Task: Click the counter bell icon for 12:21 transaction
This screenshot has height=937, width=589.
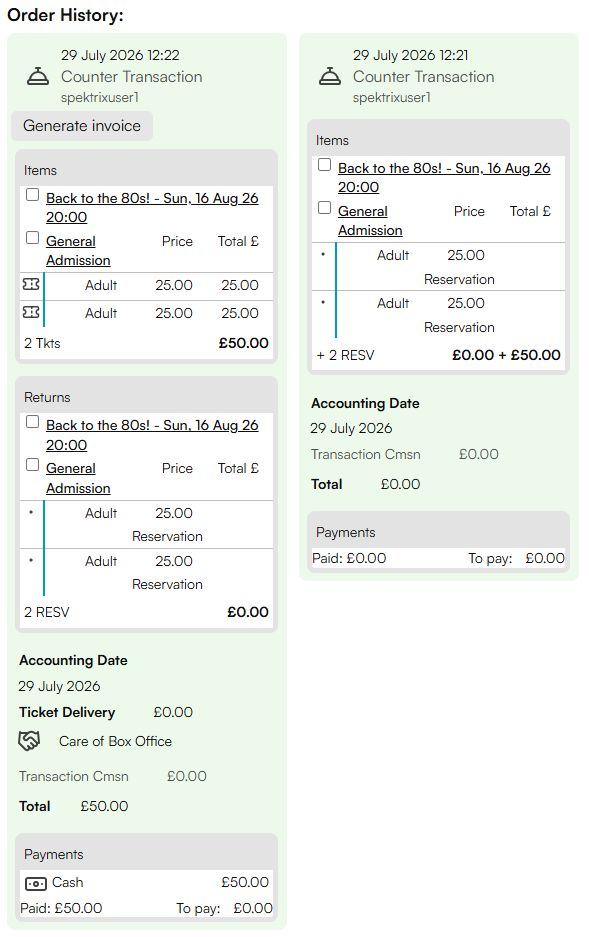Action: tap(330, 76)
